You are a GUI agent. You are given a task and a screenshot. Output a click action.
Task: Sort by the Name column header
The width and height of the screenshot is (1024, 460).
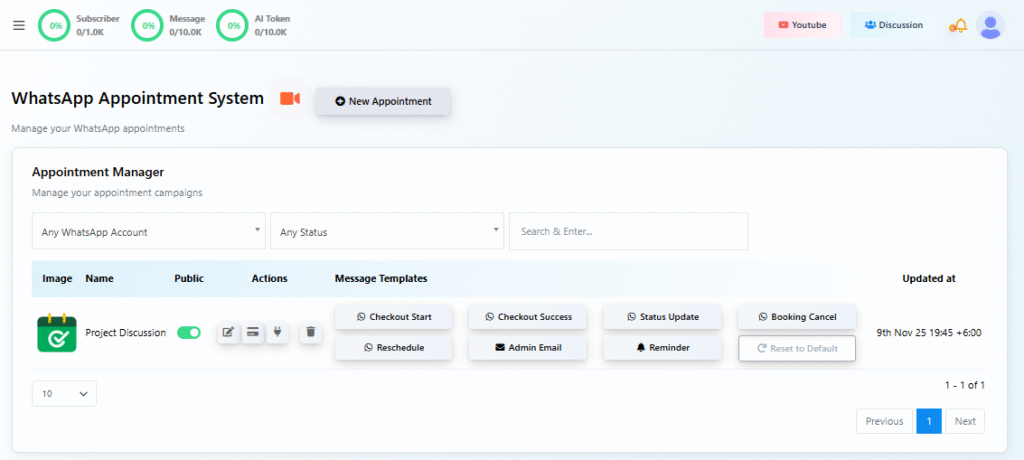click(99, 278)
